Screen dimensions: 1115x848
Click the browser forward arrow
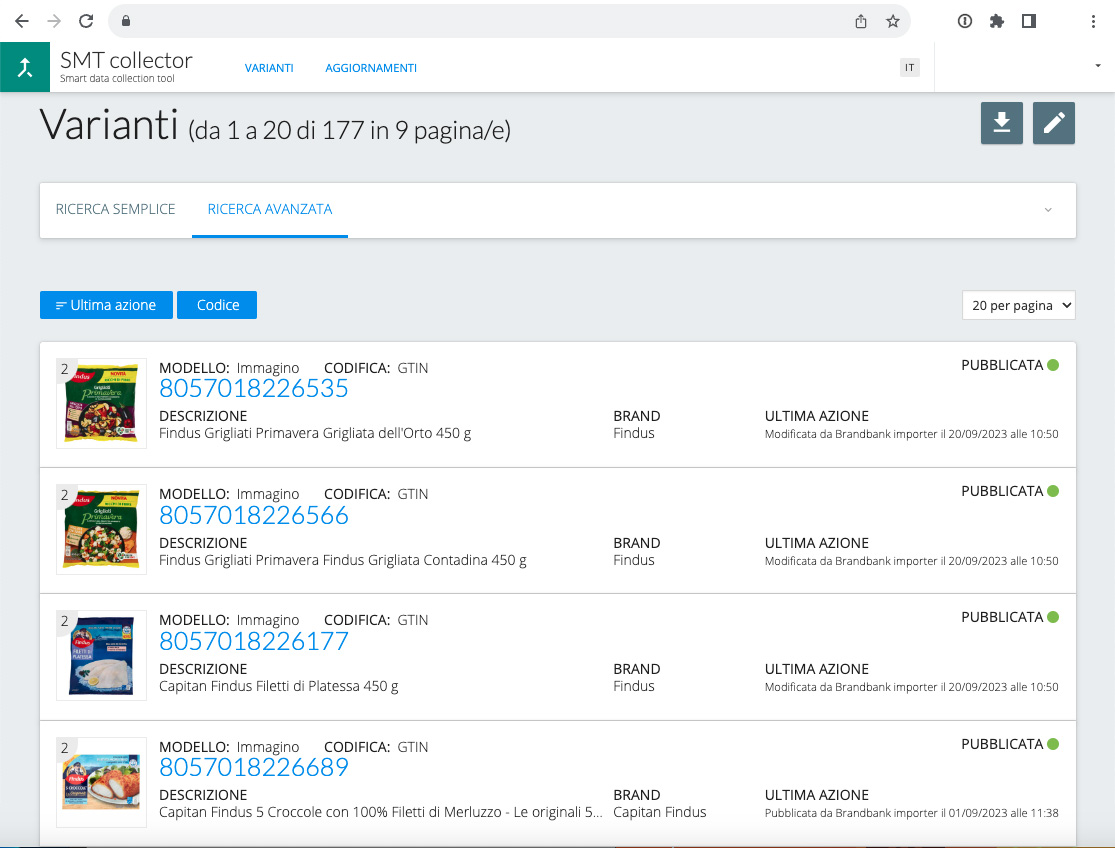click(54, 21)
